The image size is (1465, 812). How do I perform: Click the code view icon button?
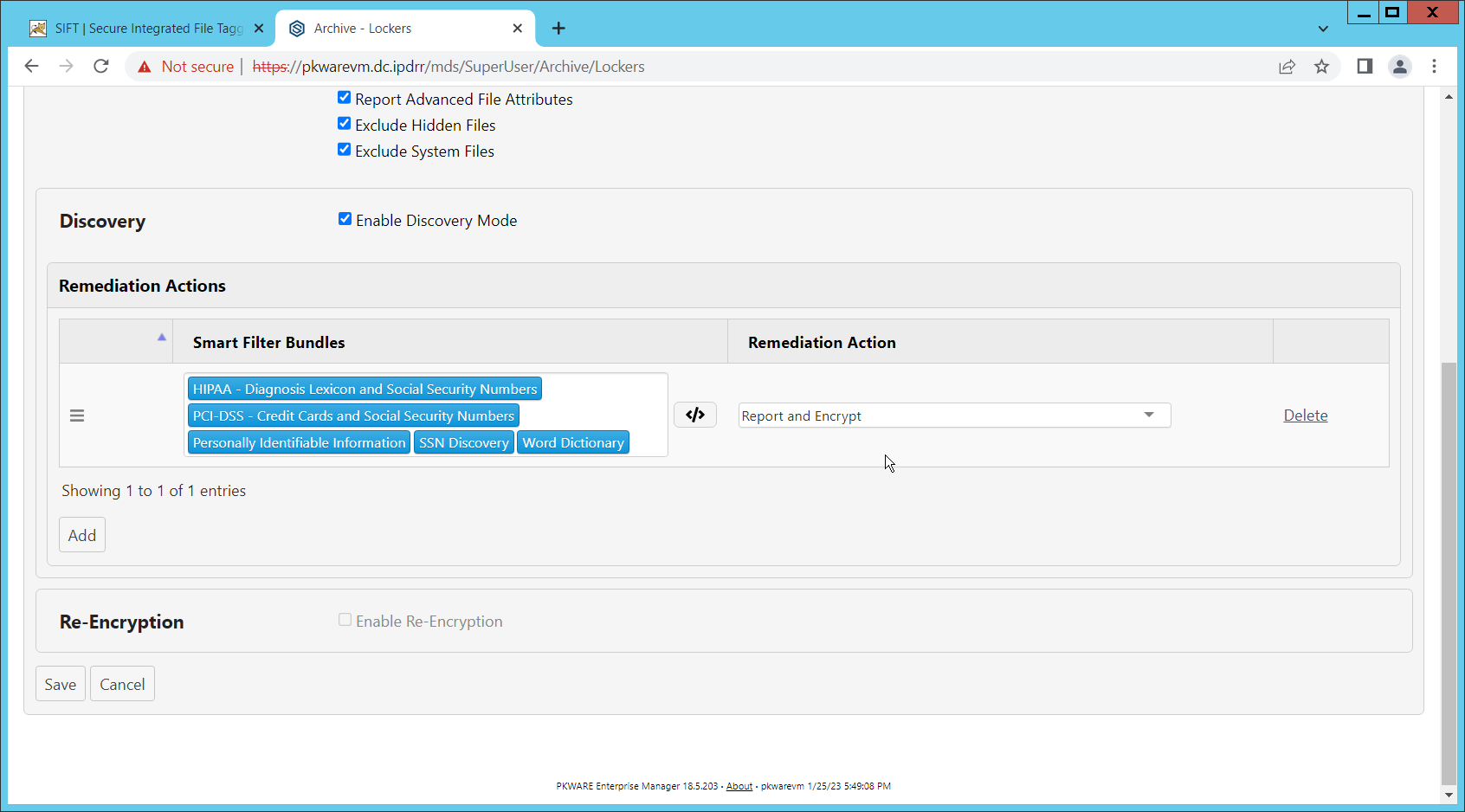[695, 415]
